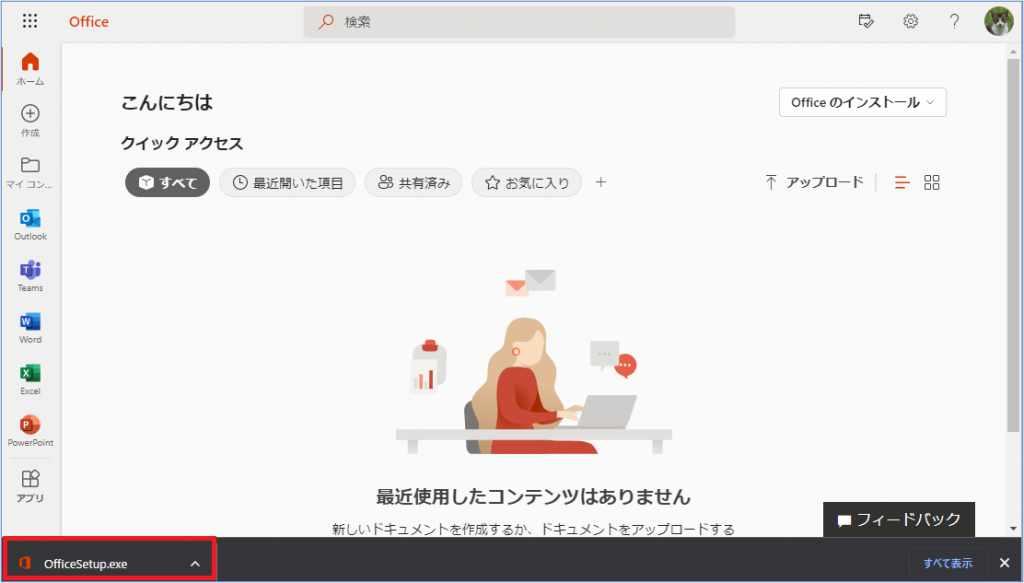Open the フィードバック button
This screenshot has width=1024, height=583.
[899, 520]
